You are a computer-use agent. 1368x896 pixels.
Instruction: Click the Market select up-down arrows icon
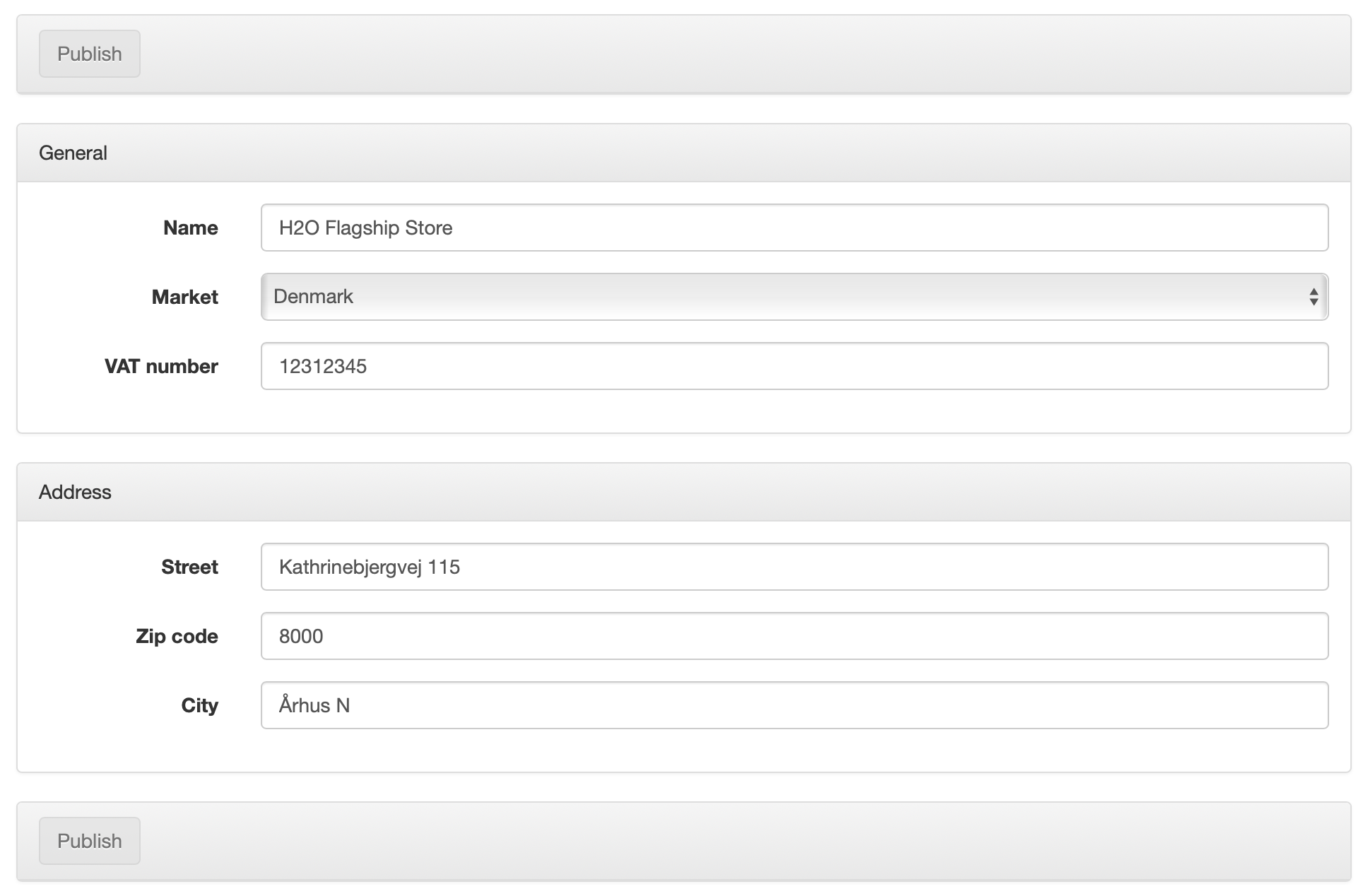(x=1313, y=297)
